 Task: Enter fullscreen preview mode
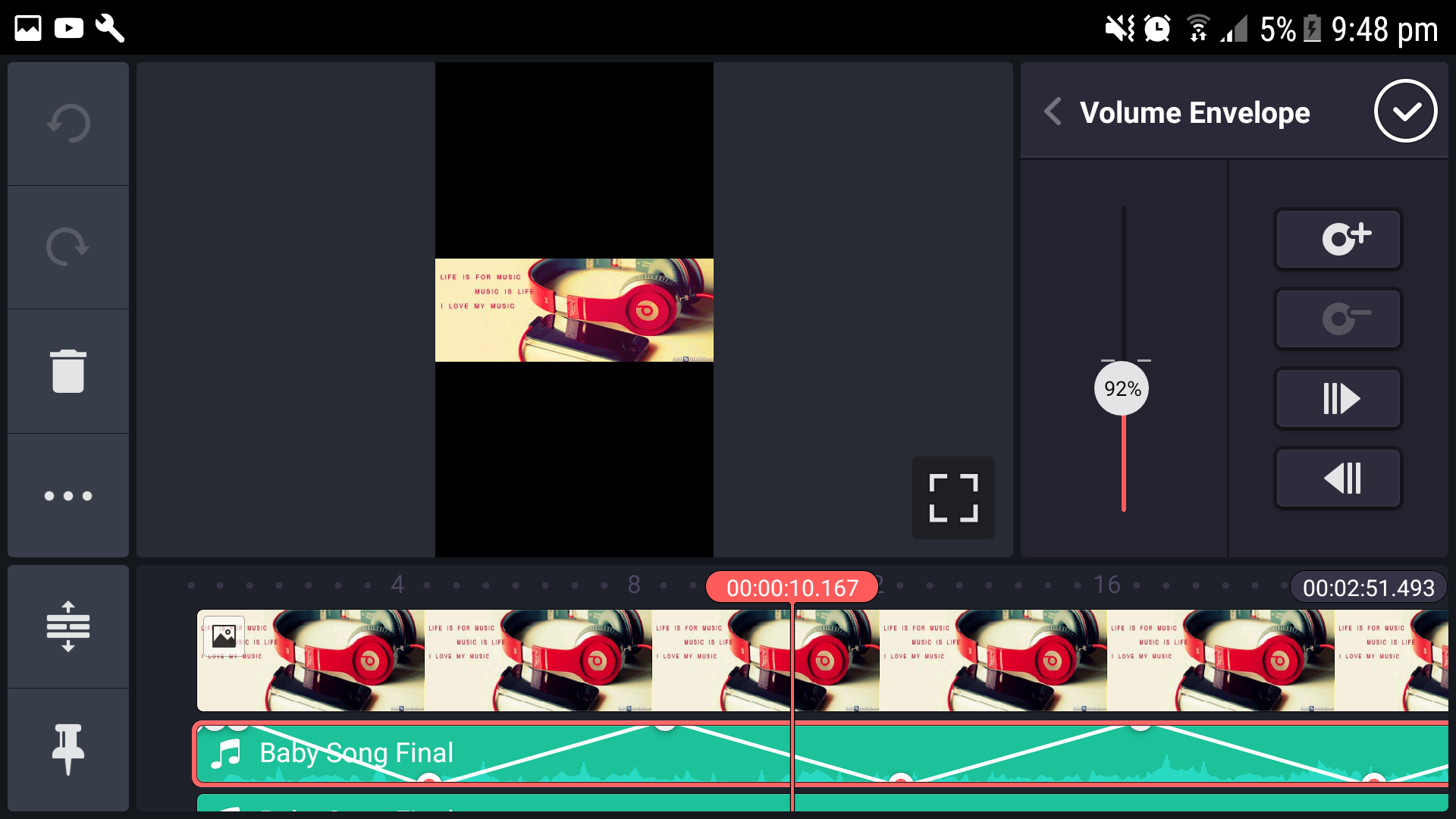953,497
